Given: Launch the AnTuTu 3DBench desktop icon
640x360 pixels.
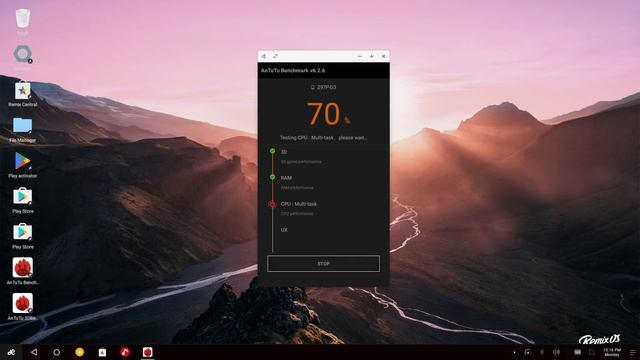Looking at the screenshot, I should tap(22, 303).
